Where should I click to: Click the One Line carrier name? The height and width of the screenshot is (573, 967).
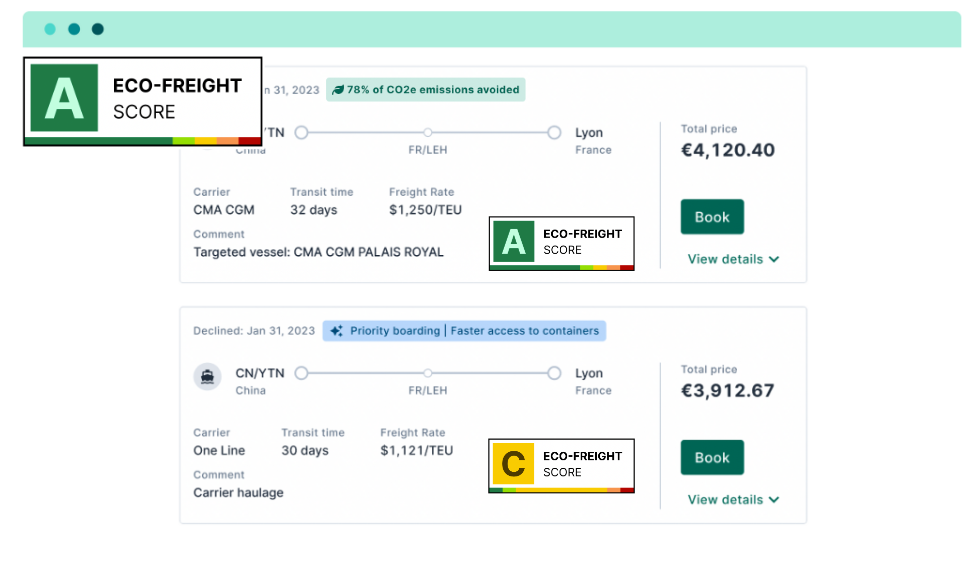(x=219, y=450)
